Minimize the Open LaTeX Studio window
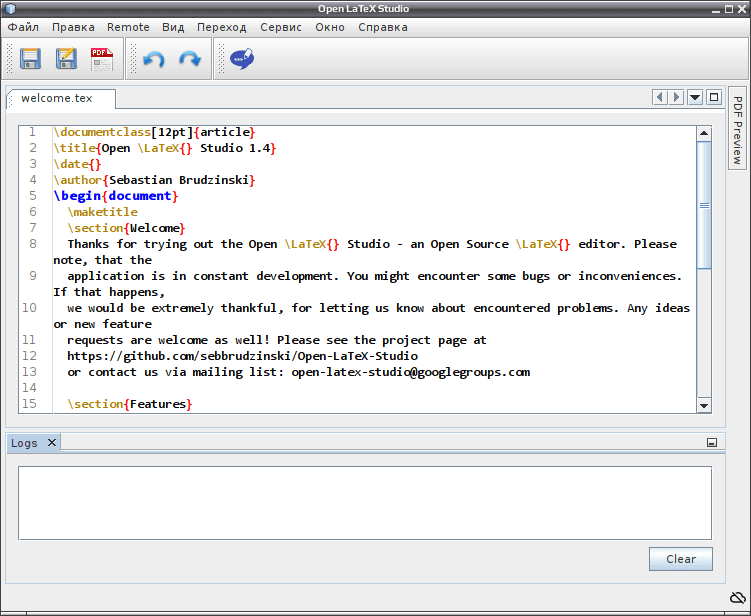This screenshot has width=751, height=616. [x=716, y=9]
